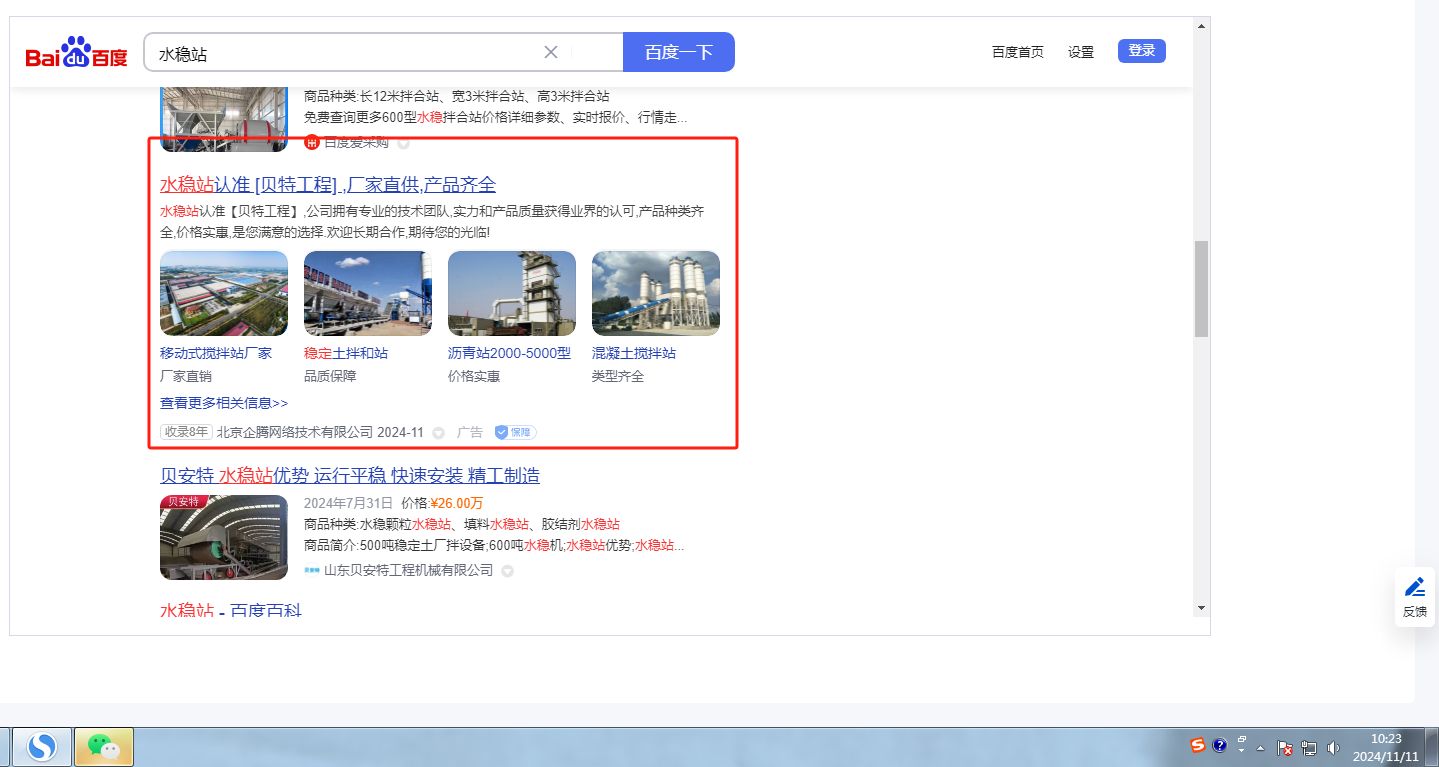Expand dropdown next to 山东贝安特工程机械有限公司
1439x767 pixels.
[x=507, y=571]
